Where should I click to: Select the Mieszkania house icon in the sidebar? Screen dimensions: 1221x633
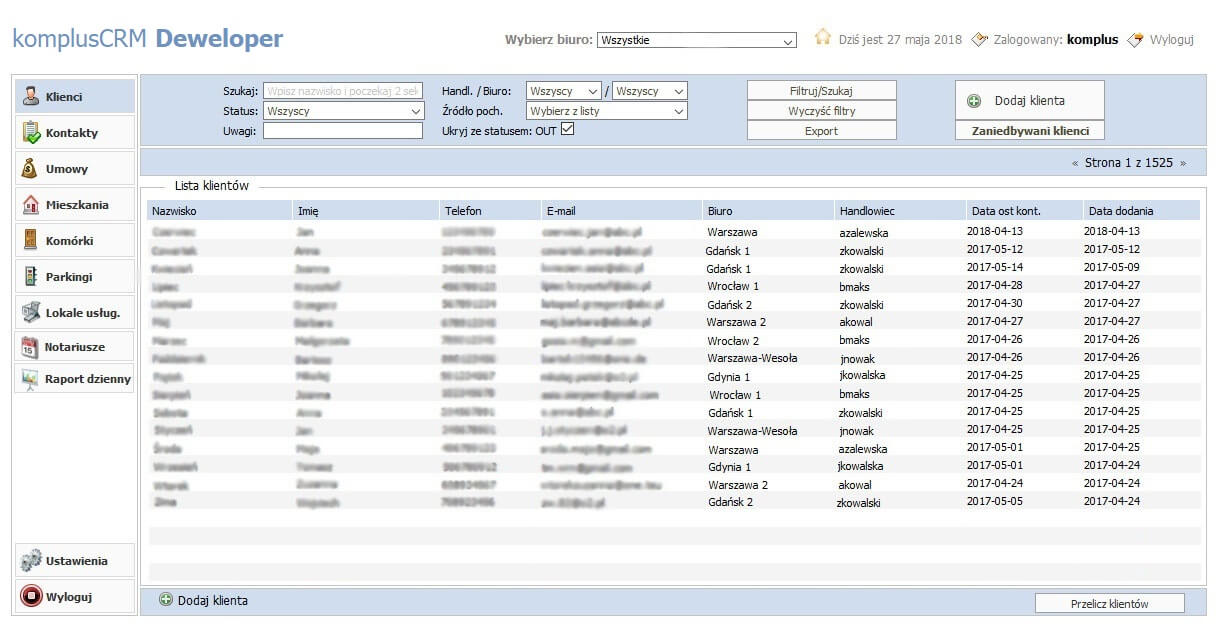(31, 205)
